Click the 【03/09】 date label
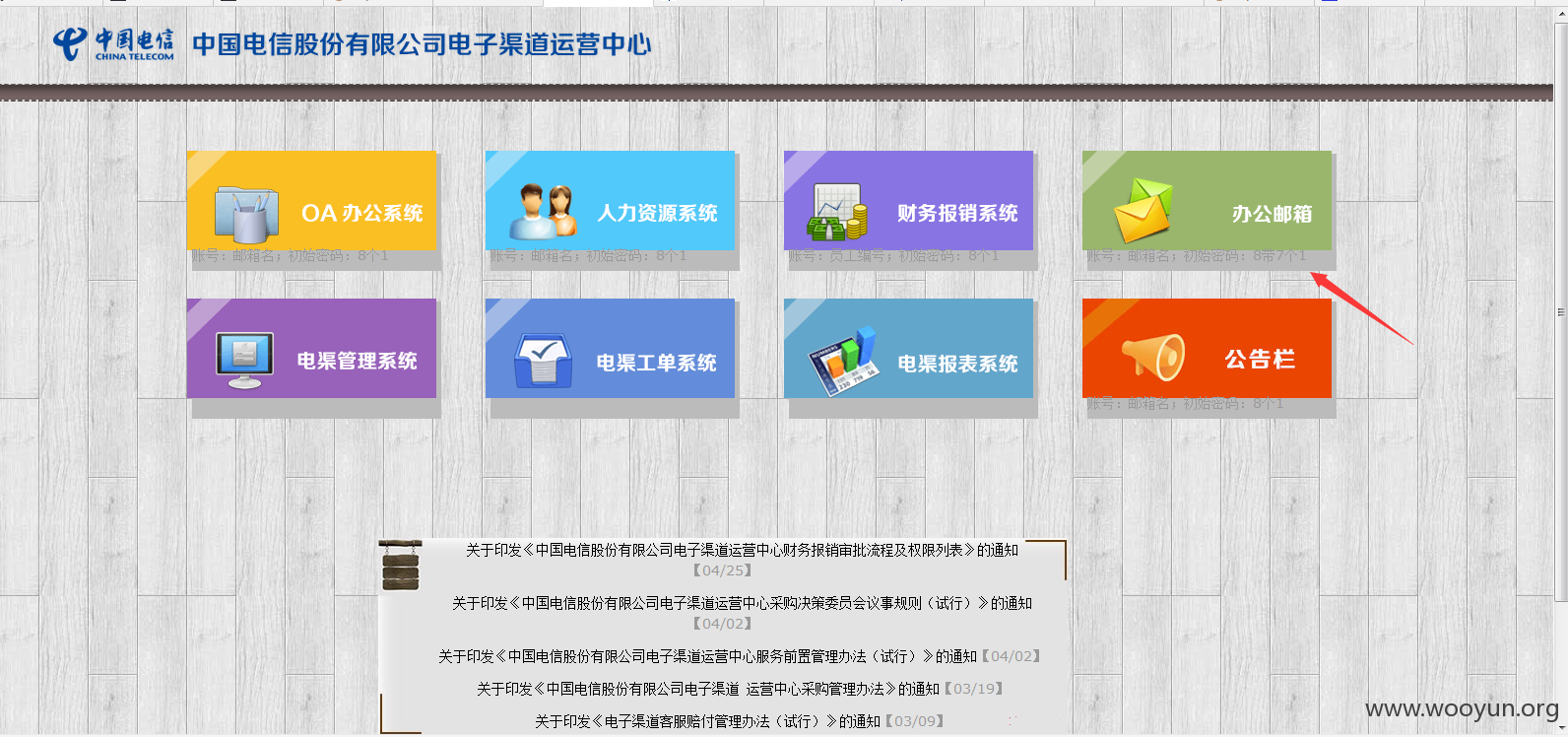Image resolution: width=1568 pixels, height=737 pixels. pyautogui.click(x=915, y=721)
